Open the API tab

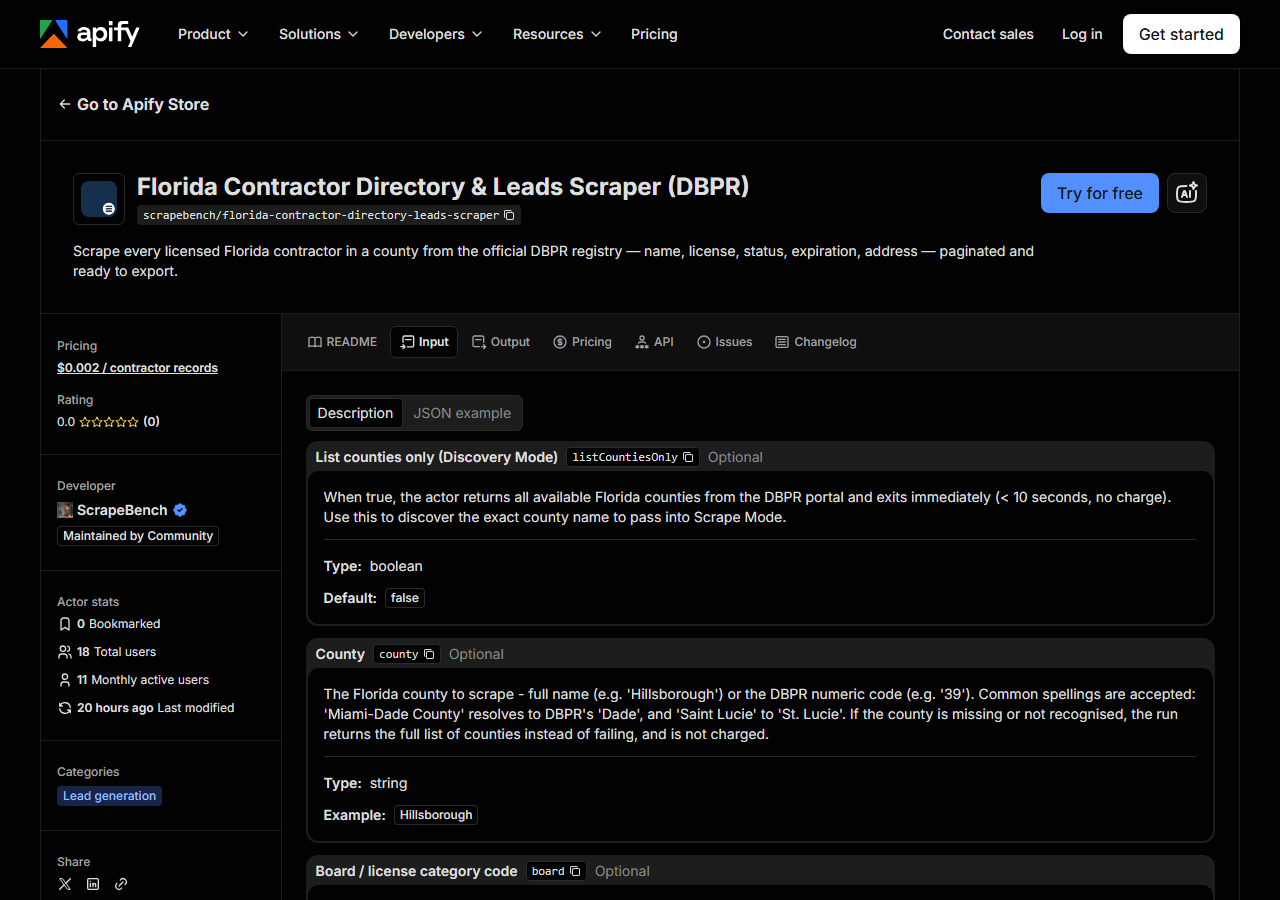point(654,342)
